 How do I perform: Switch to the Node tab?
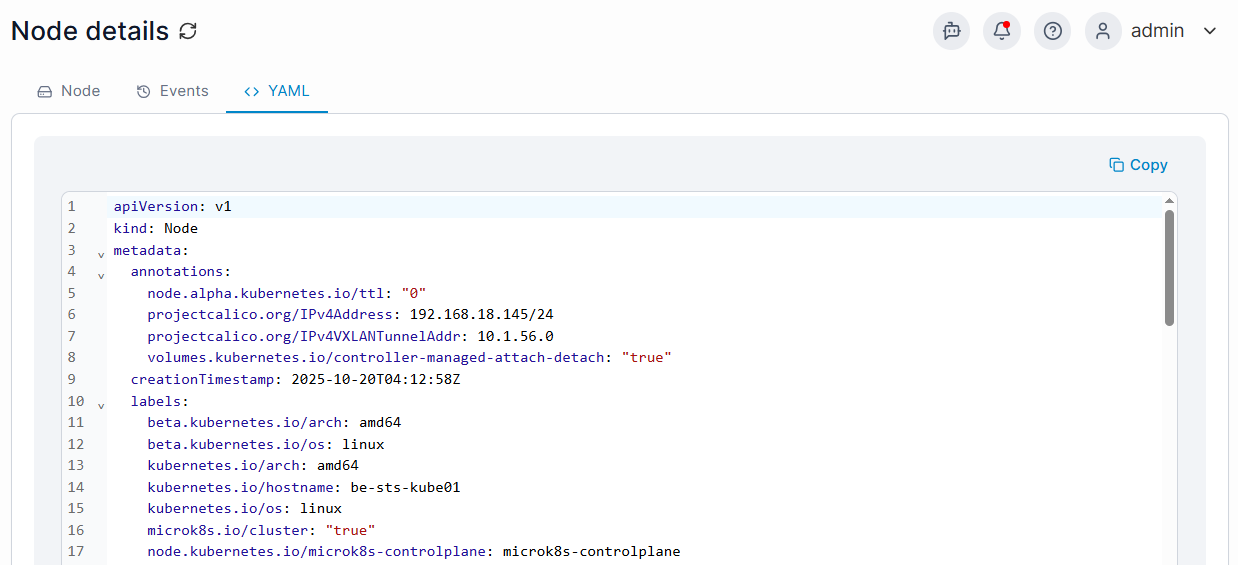coord(69,91)
